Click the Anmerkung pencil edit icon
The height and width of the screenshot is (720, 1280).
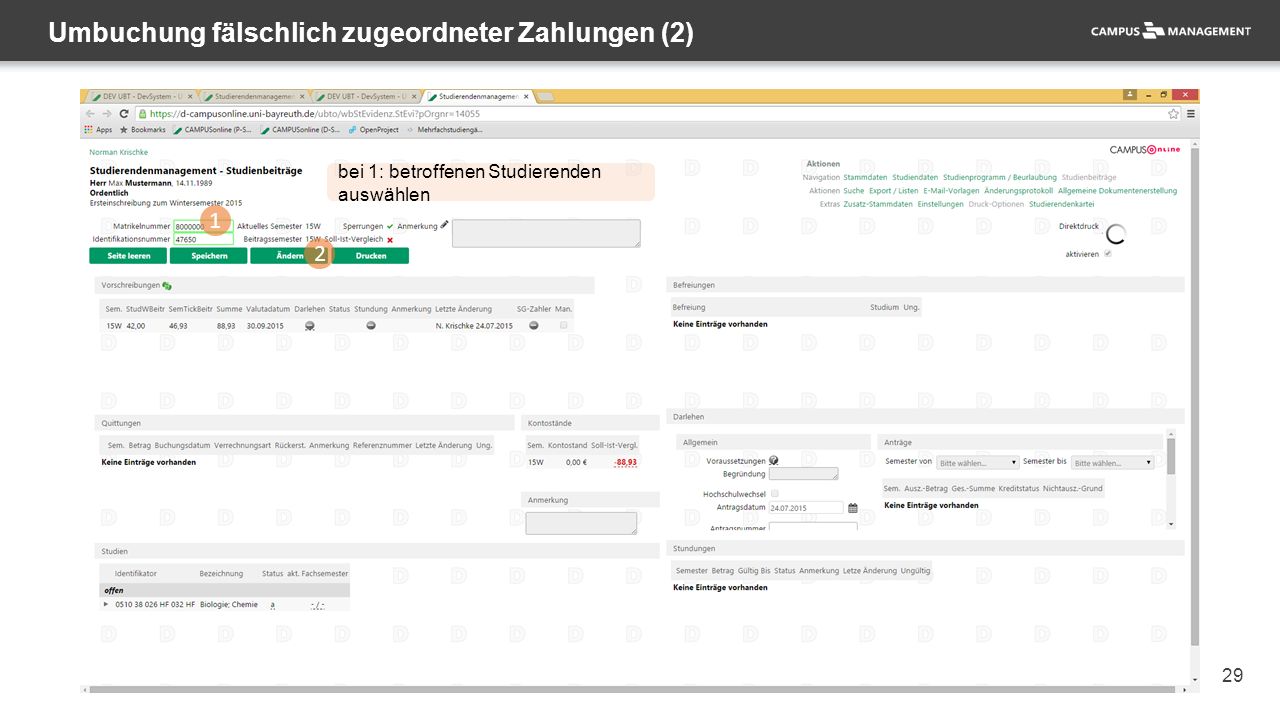tap(444, 226)
